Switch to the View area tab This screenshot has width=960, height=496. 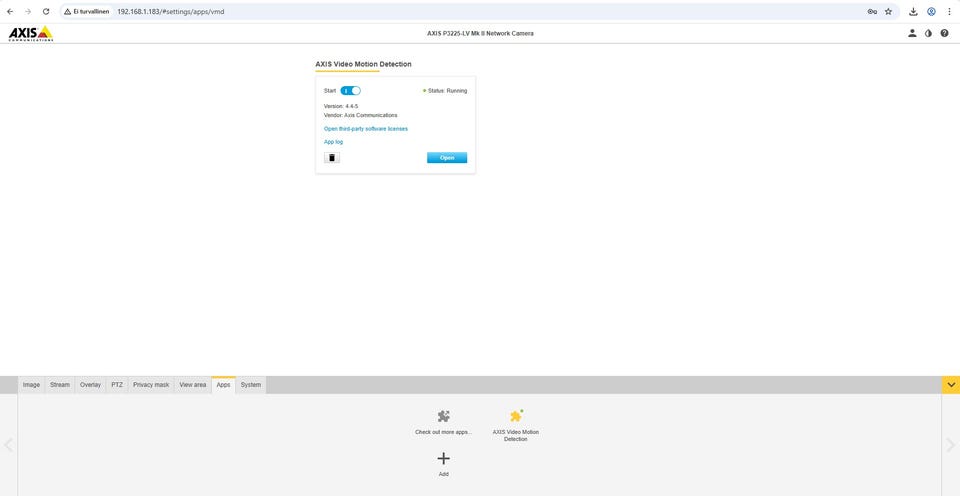point(192,385)
